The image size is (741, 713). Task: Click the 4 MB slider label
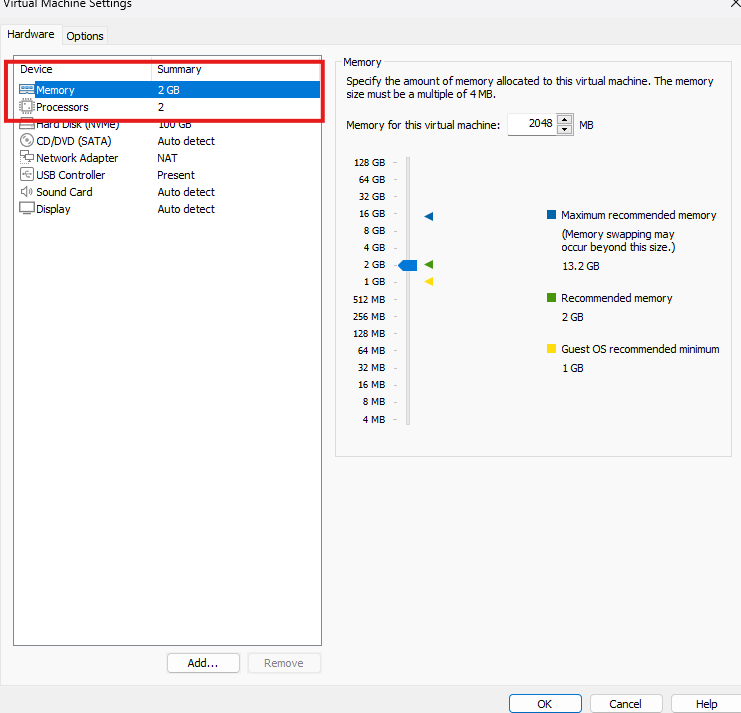point(374,420)
